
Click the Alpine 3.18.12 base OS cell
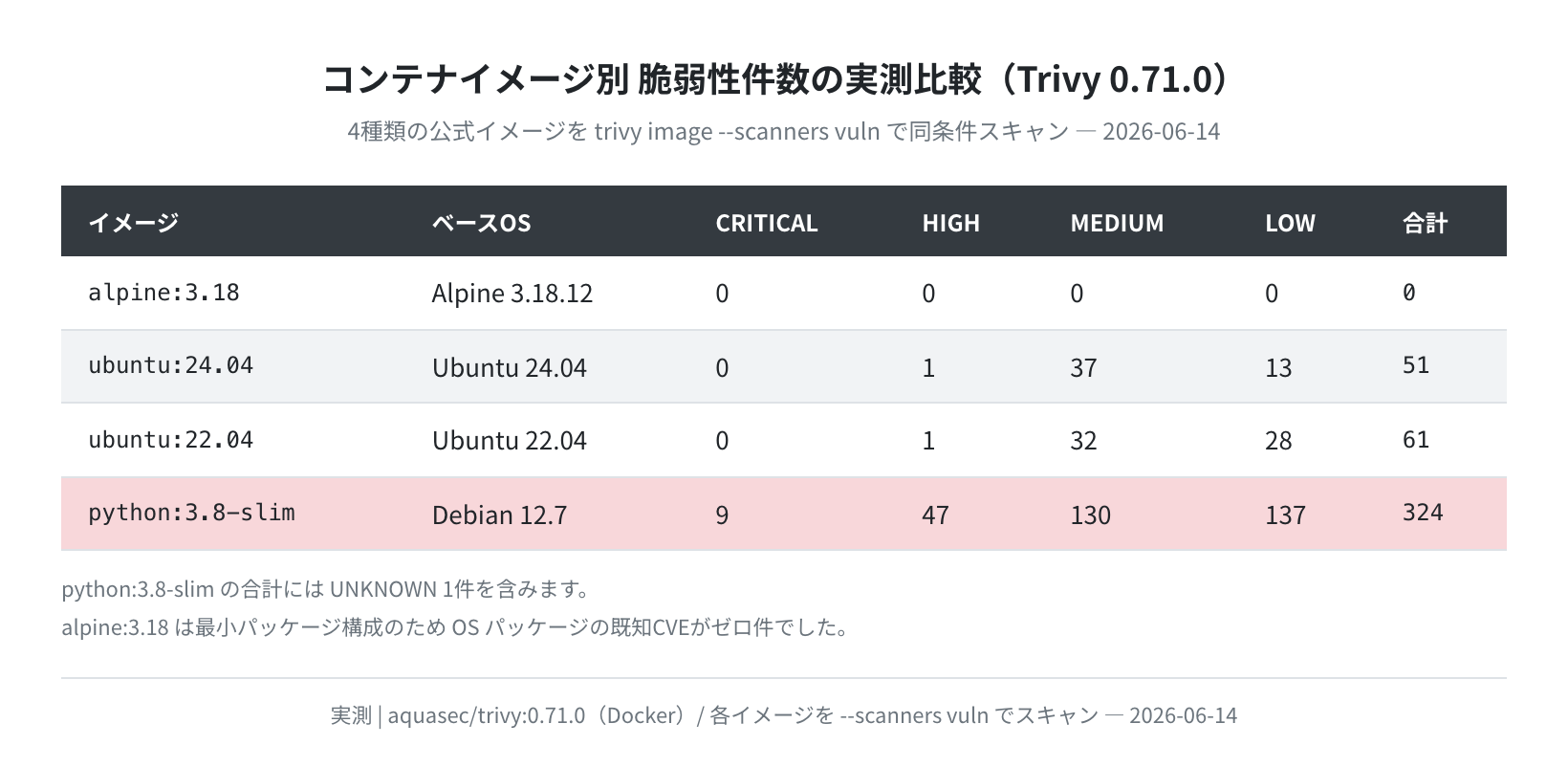[x=512, y=293]
